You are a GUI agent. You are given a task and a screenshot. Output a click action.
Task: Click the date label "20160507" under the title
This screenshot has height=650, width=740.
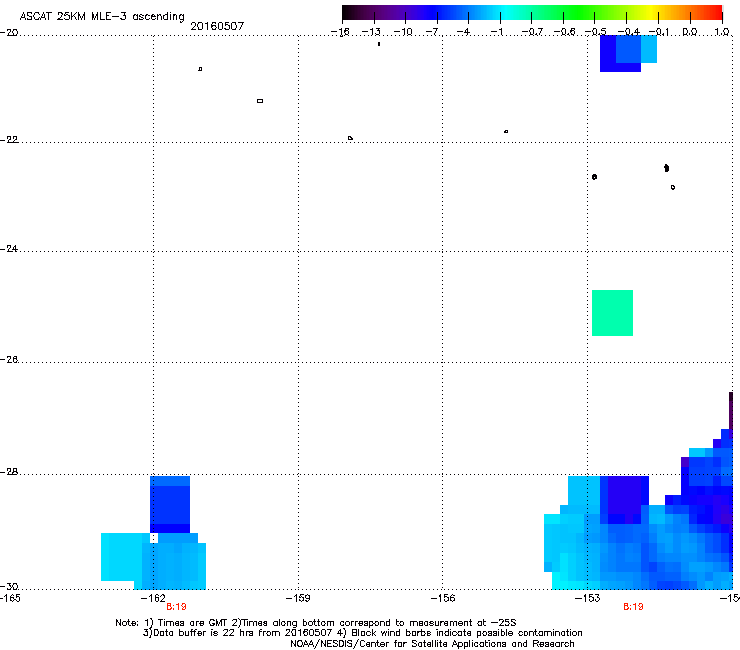point(217,26)
